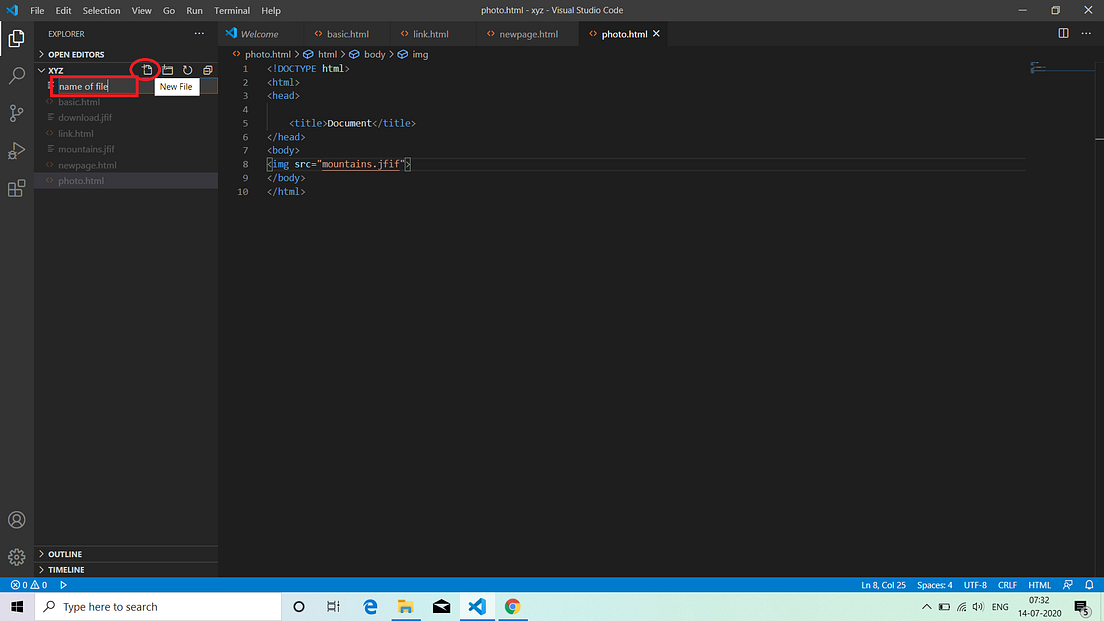Screen dimensions: 1104x621
Task: Click the New Folder icon in XYZ header
Action: pos(168,70)
